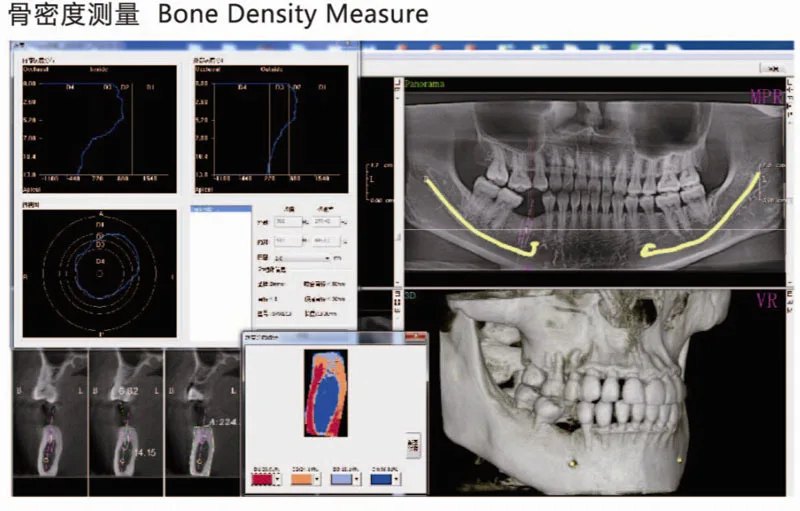Click the orange bone density color swatch

pos(301,479)
